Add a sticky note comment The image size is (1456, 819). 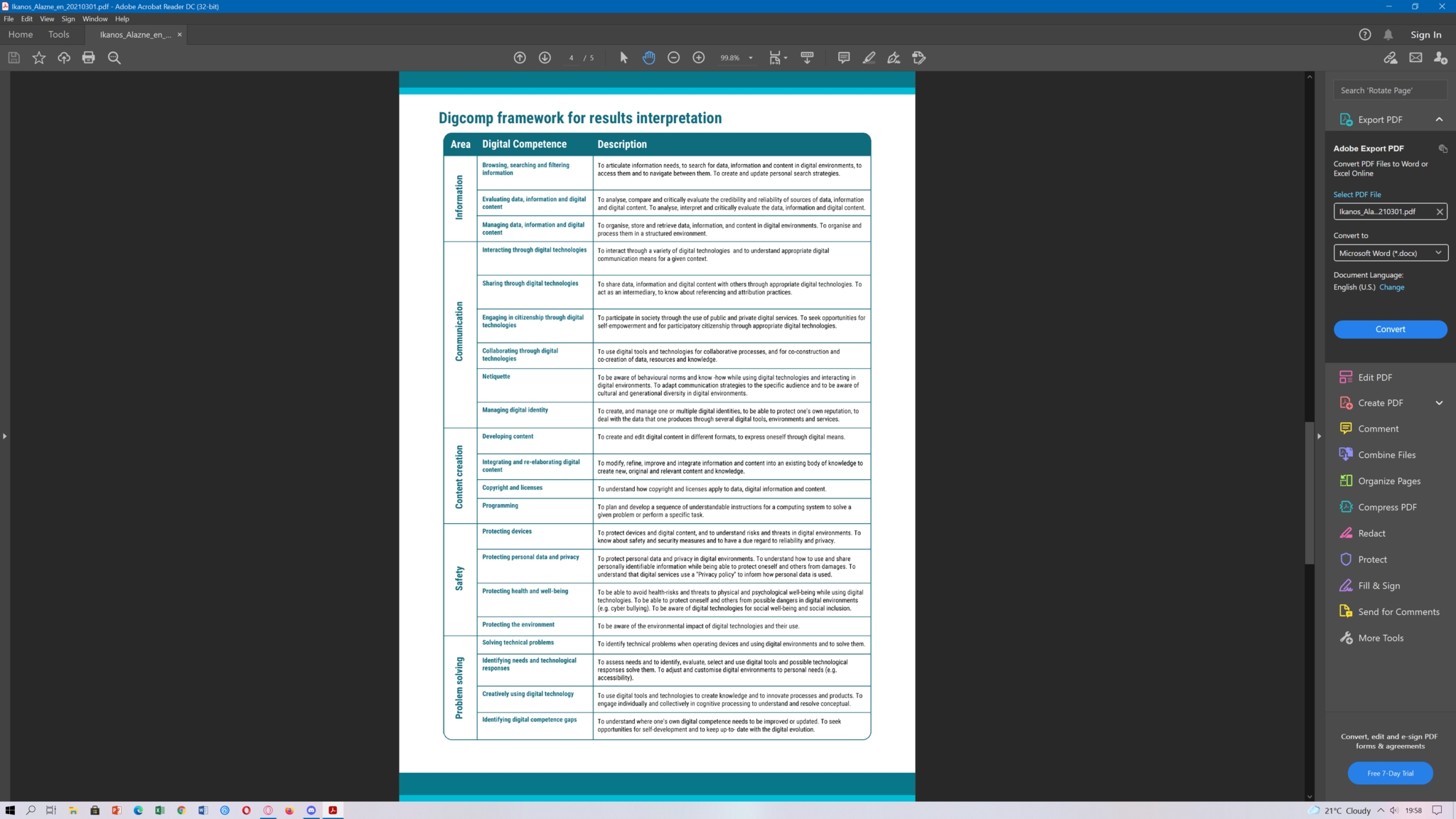pos(843,58)
